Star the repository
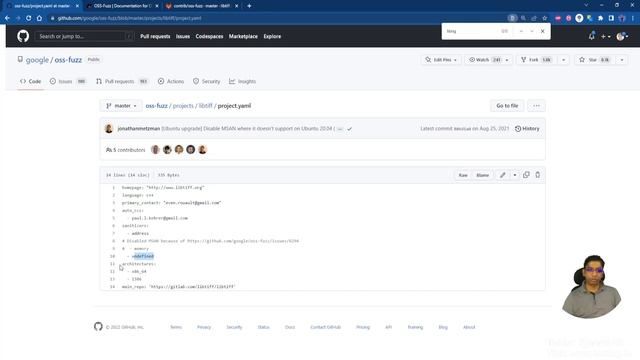Viewport: 640px width, 360px height. pyautogui.click(x=594, y=60)
